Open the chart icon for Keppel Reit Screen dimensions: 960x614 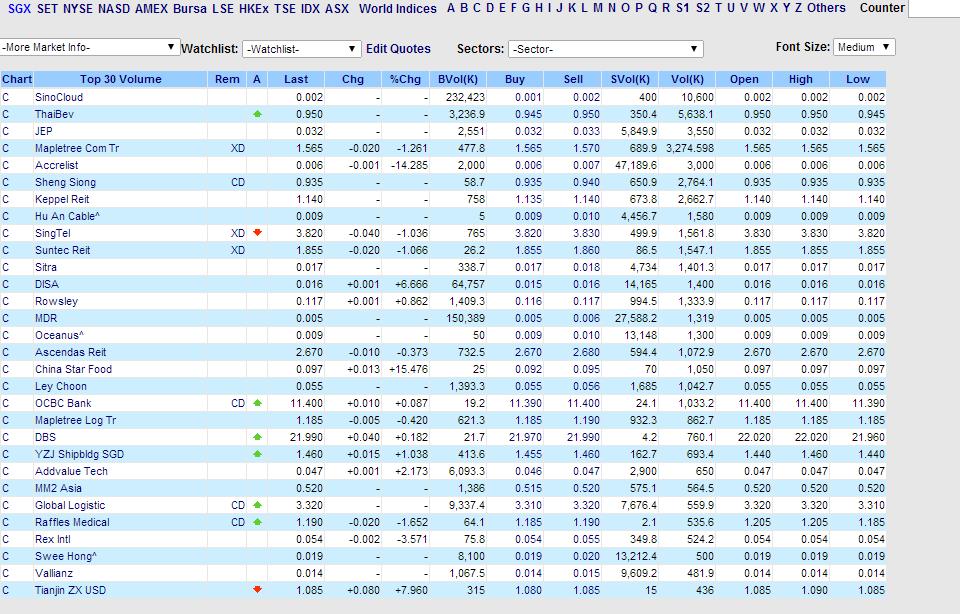pos(7,198)
